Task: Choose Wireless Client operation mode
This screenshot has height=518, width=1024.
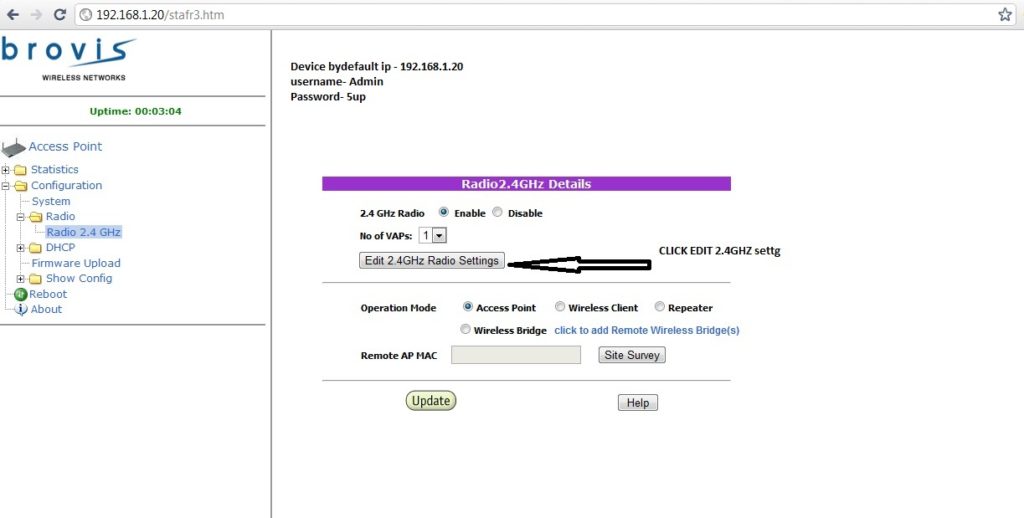Action: pyautogui.click(x=560, y=308)
